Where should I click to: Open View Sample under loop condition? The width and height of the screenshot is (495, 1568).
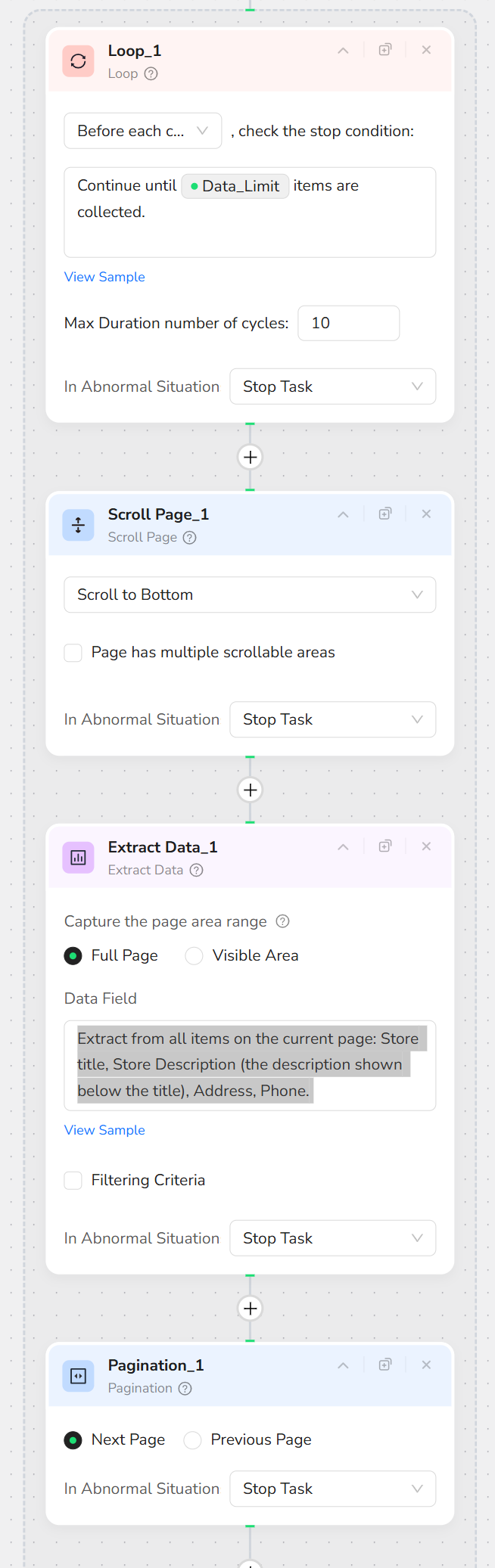(x=104, y=277)
